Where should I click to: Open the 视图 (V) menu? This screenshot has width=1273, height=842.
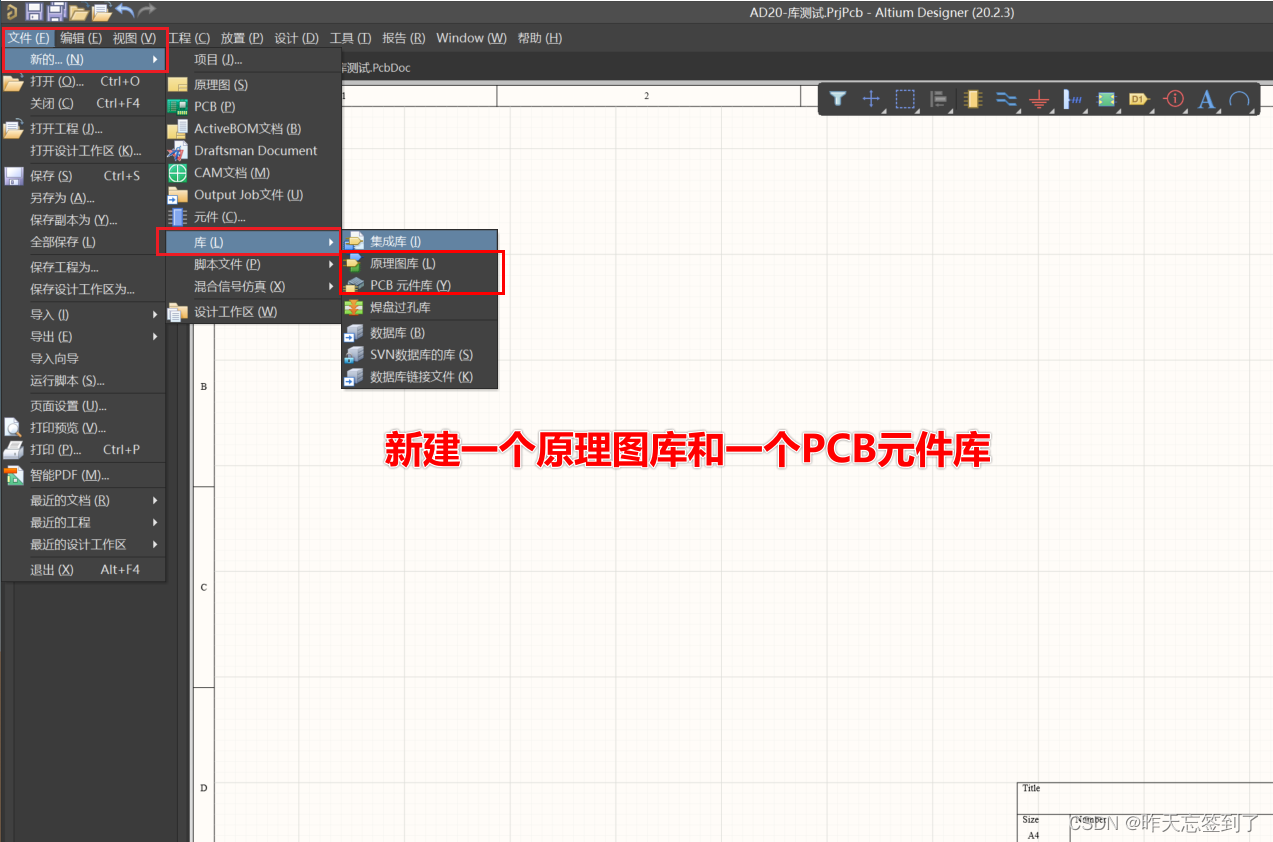[x=134, y=38]
